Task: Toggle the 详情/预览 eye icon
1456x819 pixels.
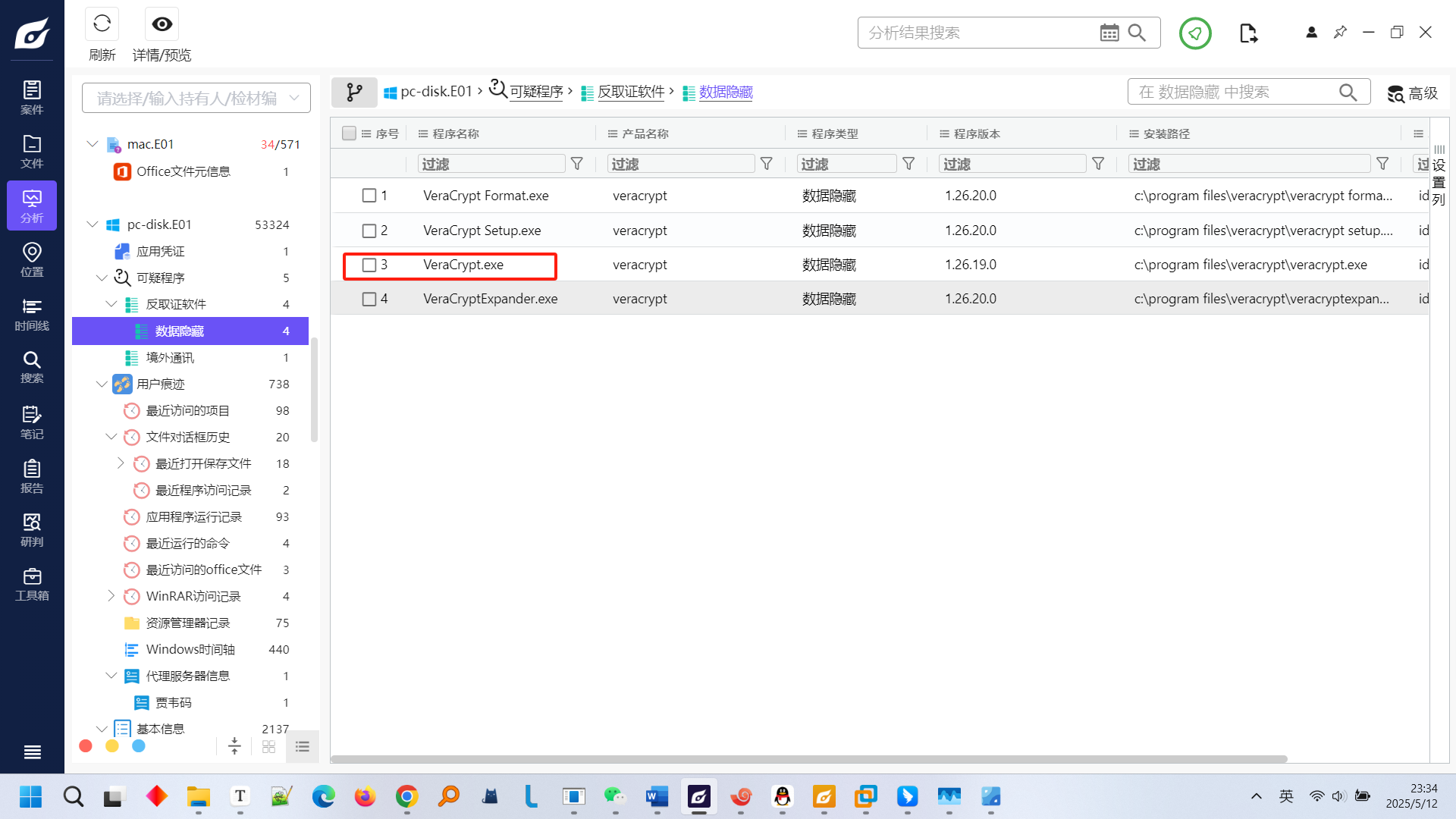Action: coord(162,24)
